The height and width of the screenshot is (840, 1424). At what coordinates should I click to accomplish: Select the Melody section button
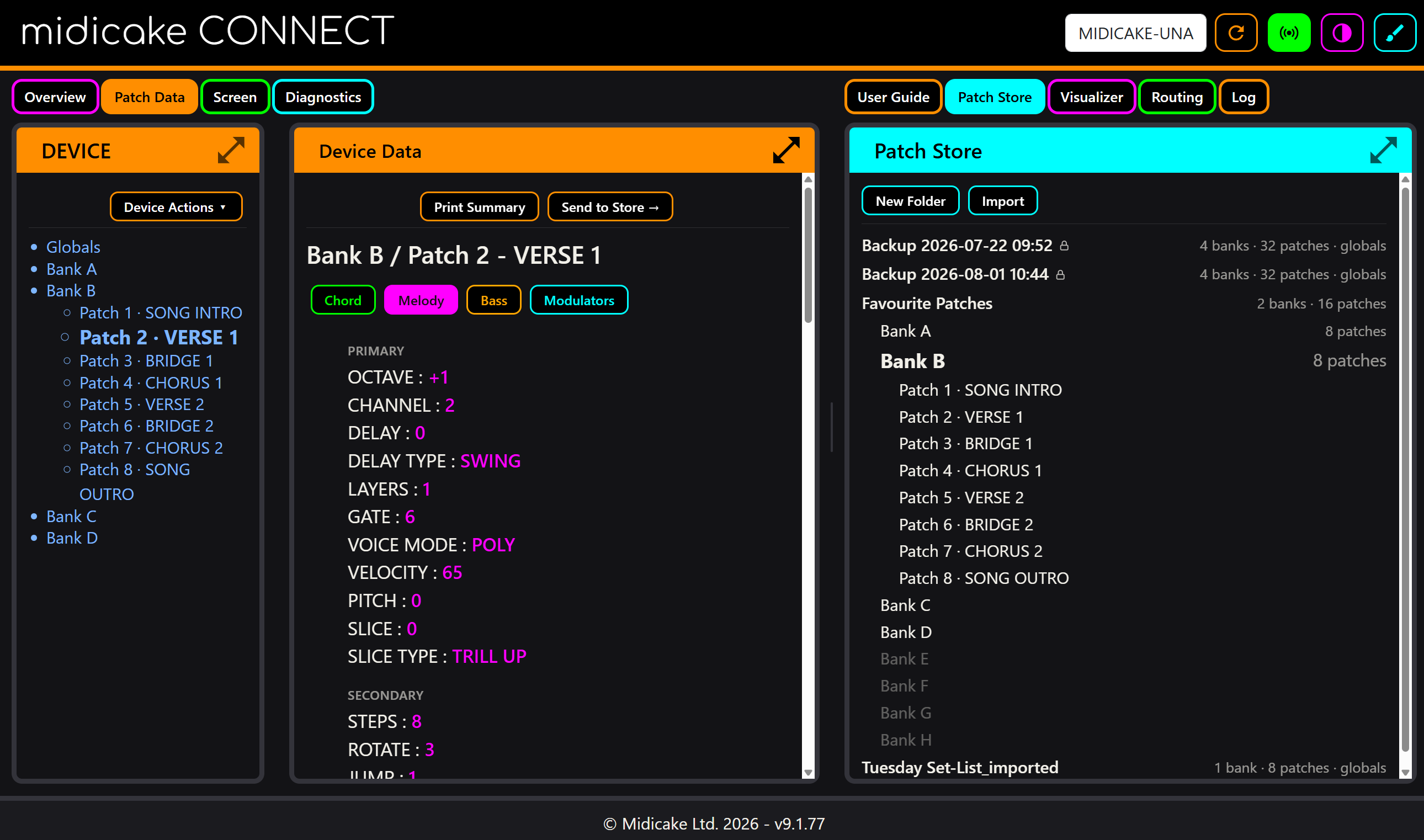click(421, 300)
